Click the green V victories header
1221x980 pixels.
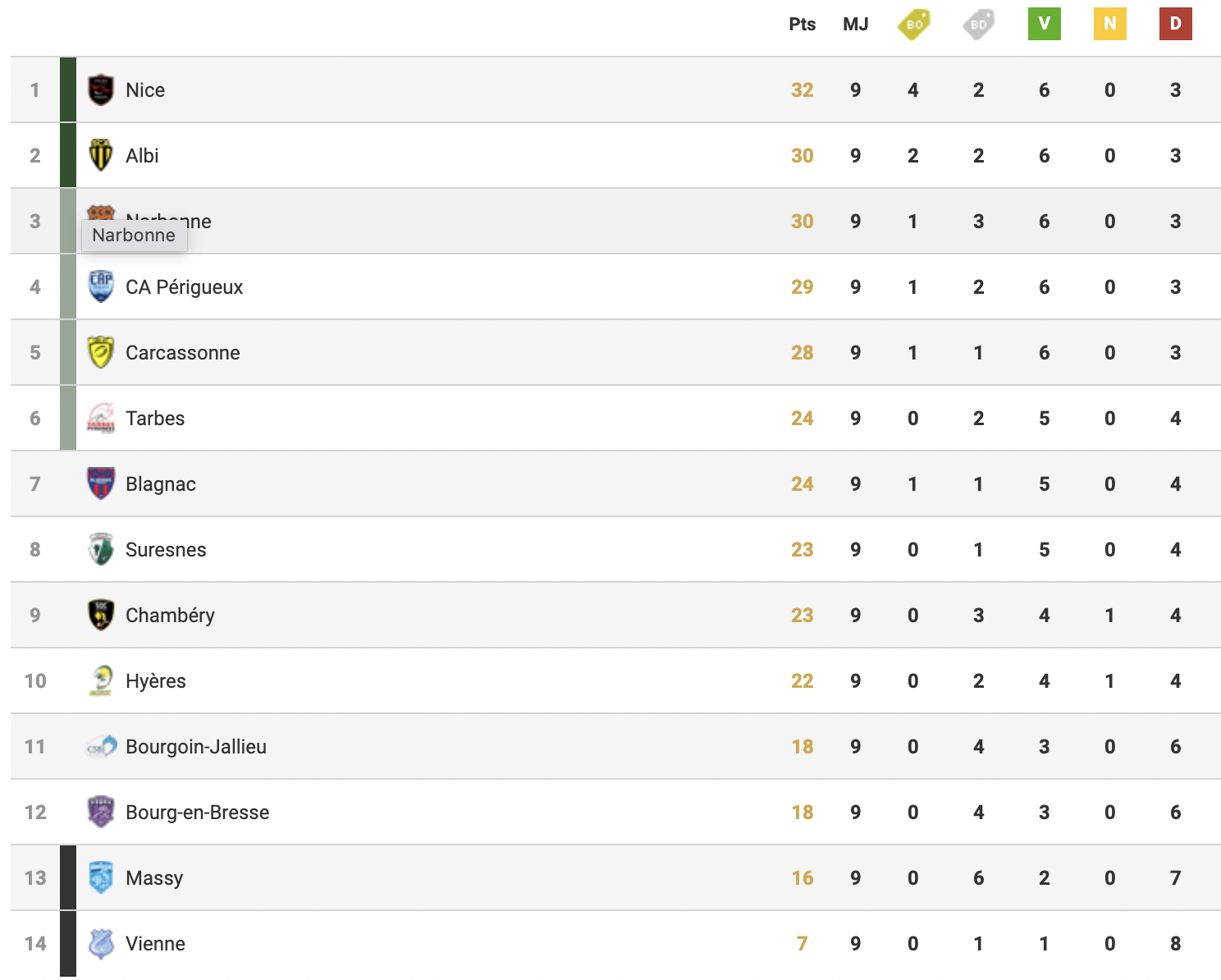(1045, 24)
